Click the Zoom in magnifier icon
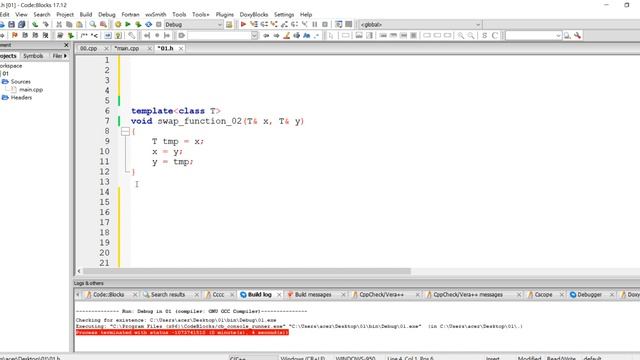 click(461, 36)
